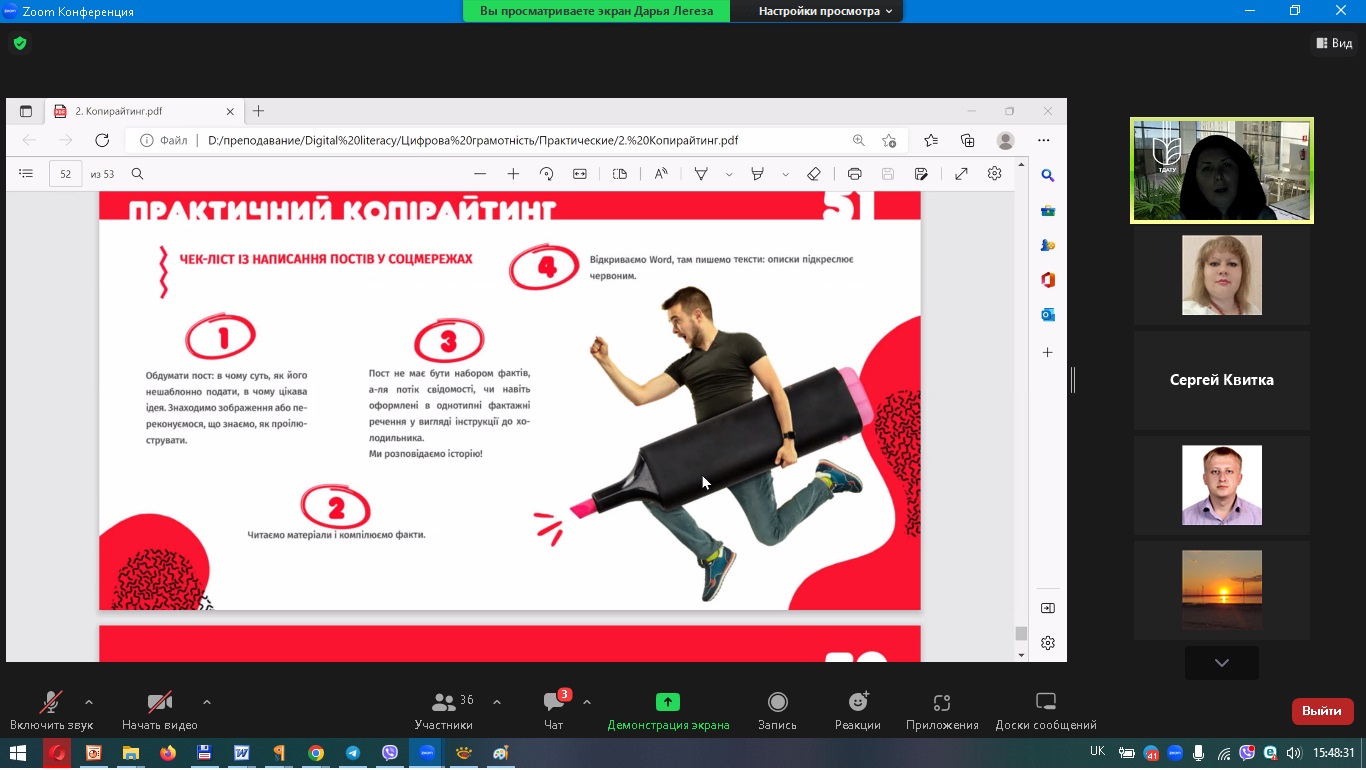Click the PDF page number field
This screenshot has width=1366, height=770.
[66, 174]
